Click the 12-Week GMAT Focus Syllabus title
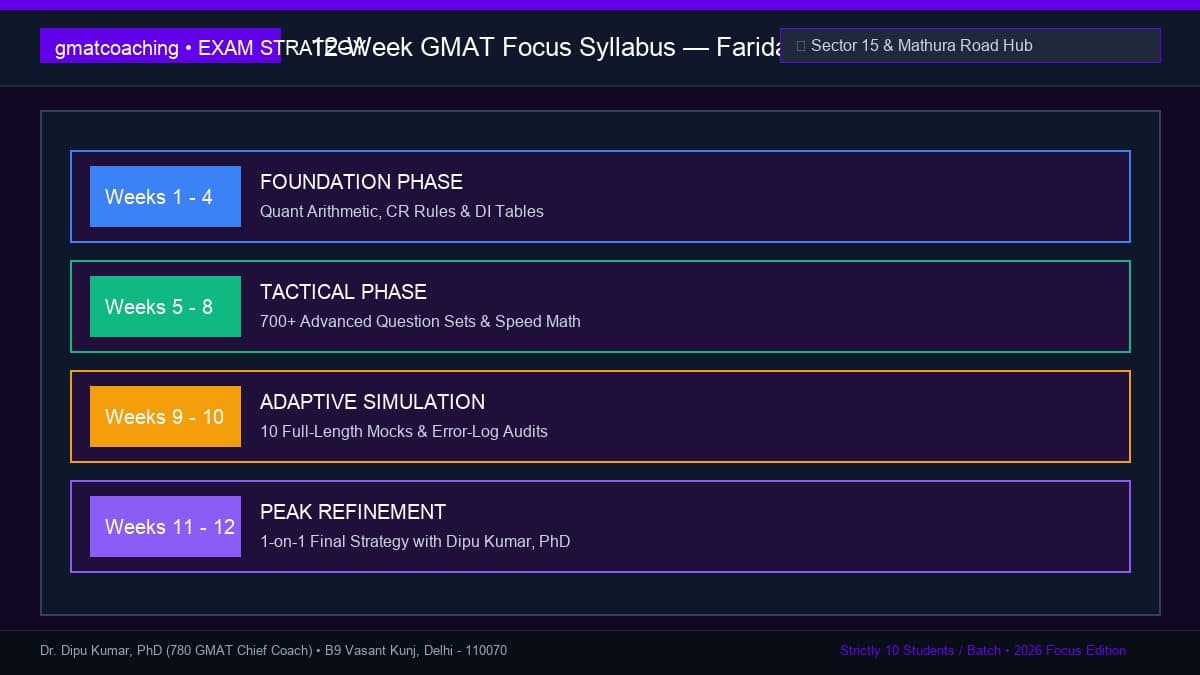 (546, 47)
